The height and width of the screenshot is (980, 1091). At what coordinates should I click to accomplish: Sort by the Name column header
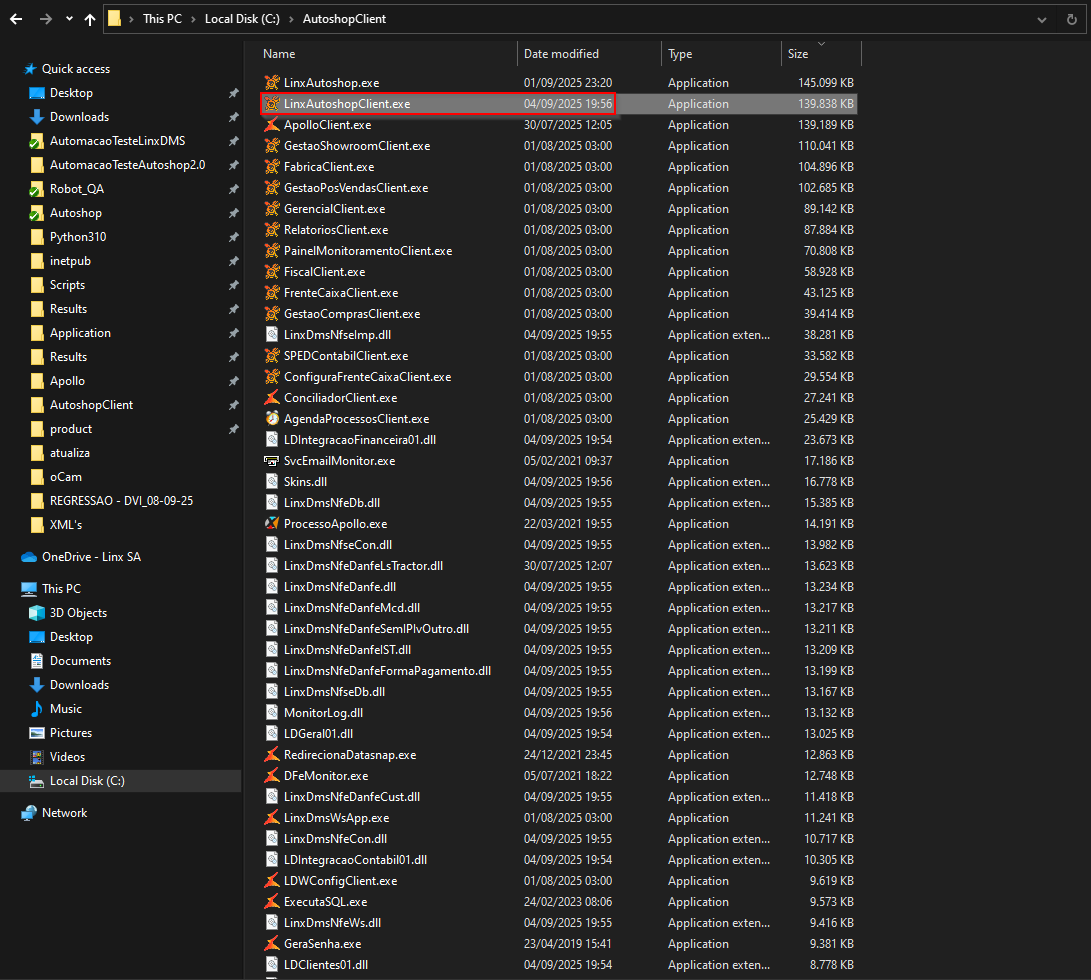pyautogui.click(x=279, y=54)
